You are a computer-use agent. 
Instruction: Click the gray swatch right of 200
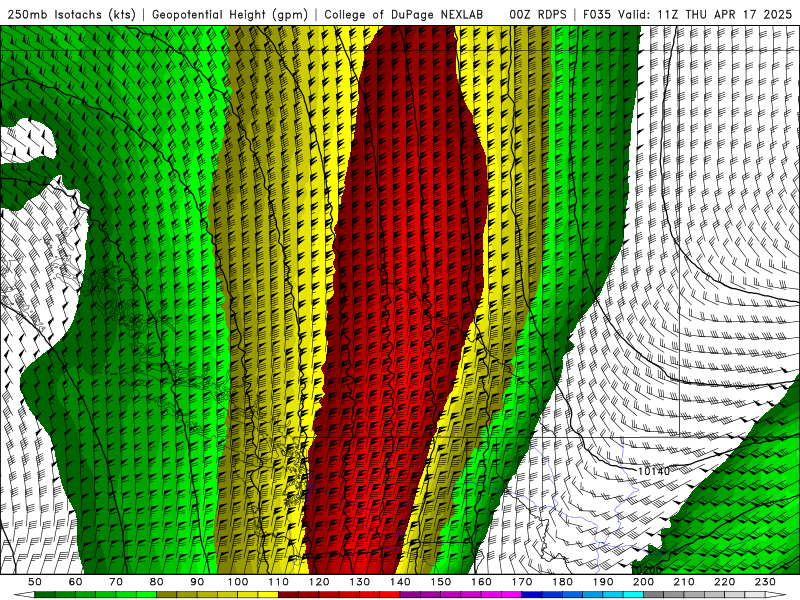pos(654,595)
